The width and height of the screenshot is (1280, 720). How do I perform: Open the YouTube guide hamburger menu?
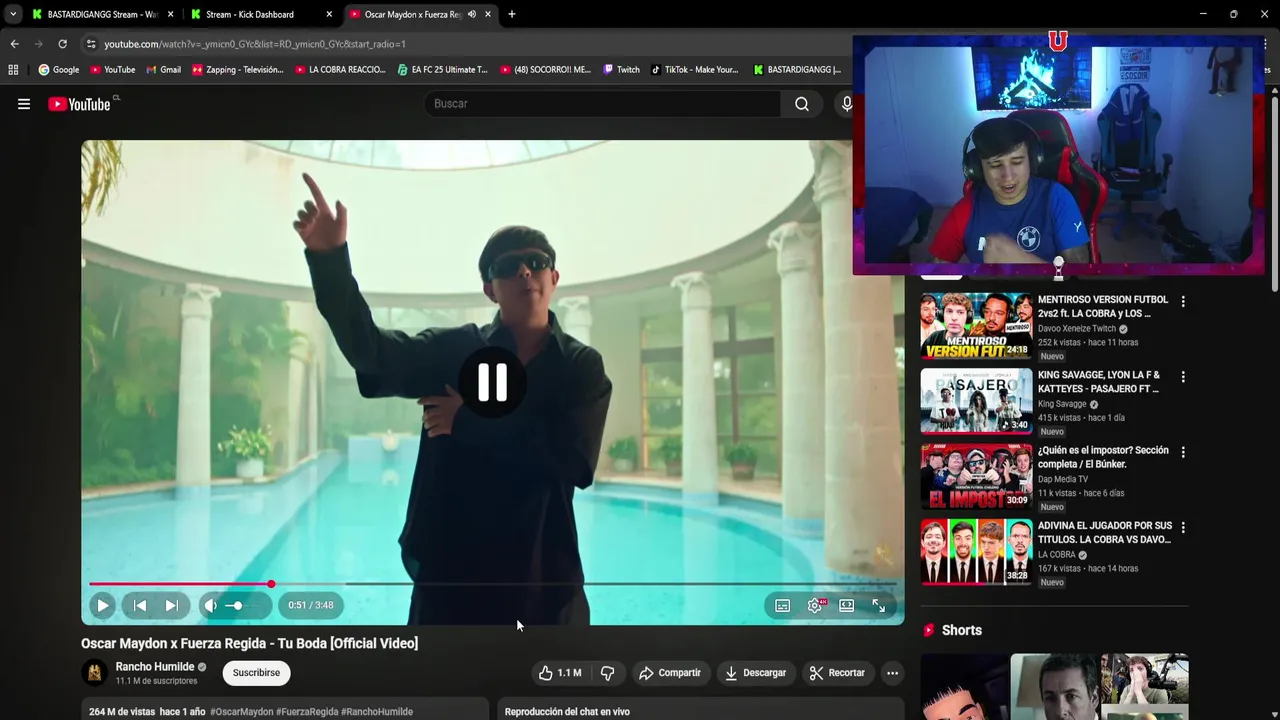24,104
